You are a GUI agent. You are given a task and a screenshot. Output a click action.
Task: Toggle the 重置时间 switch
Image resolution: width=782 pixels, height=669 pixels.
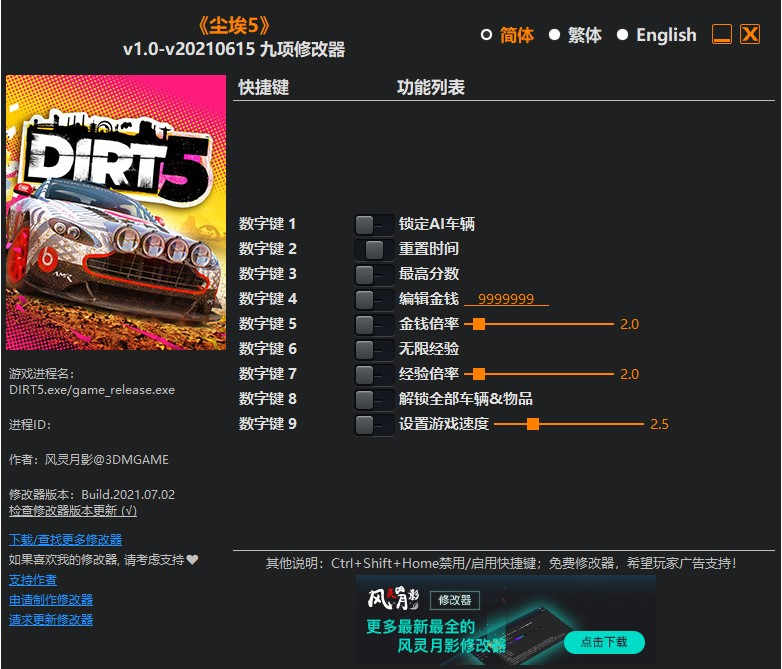pos(374,249)
